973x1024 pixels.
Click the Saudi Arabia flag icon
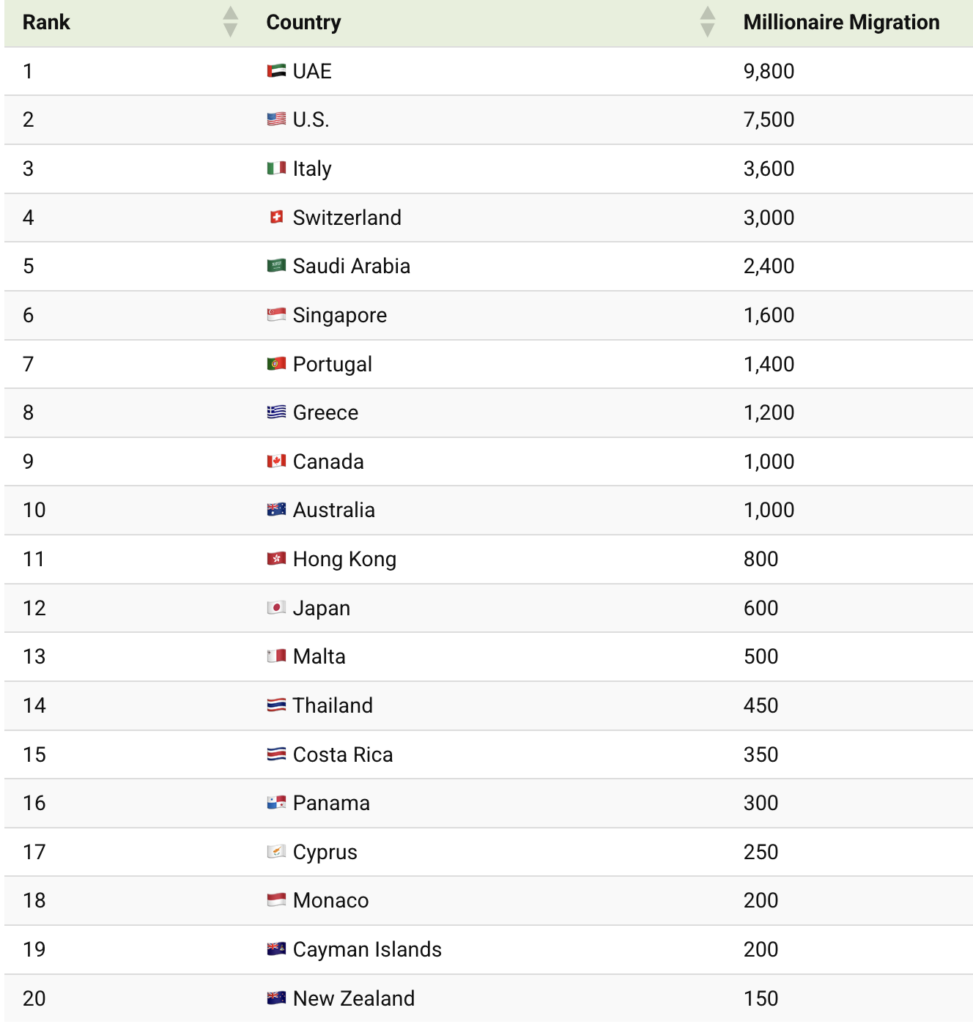click(x=276, y=266)
